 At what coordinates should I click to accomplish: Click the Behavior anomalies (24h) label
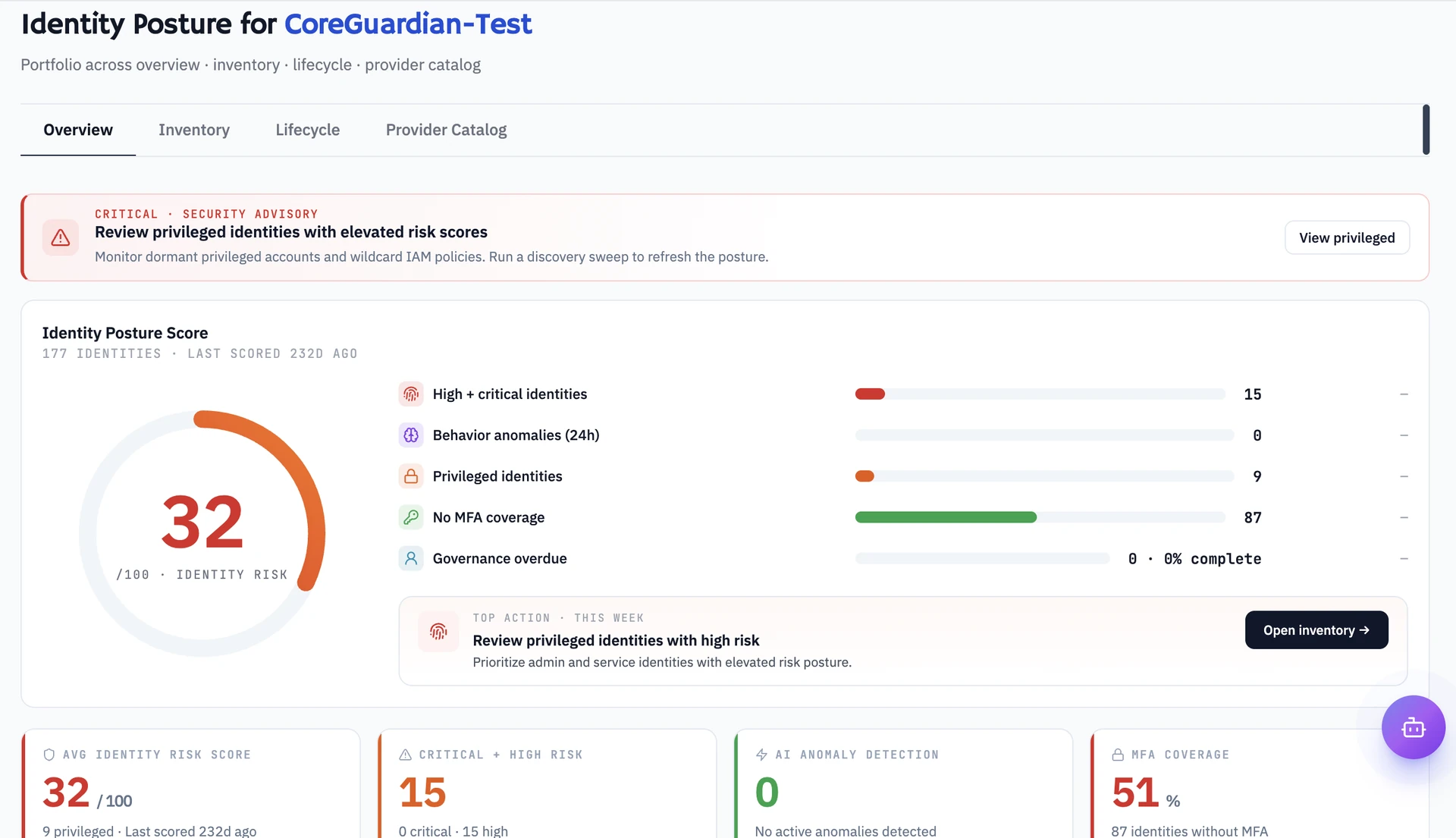(516, 435)
